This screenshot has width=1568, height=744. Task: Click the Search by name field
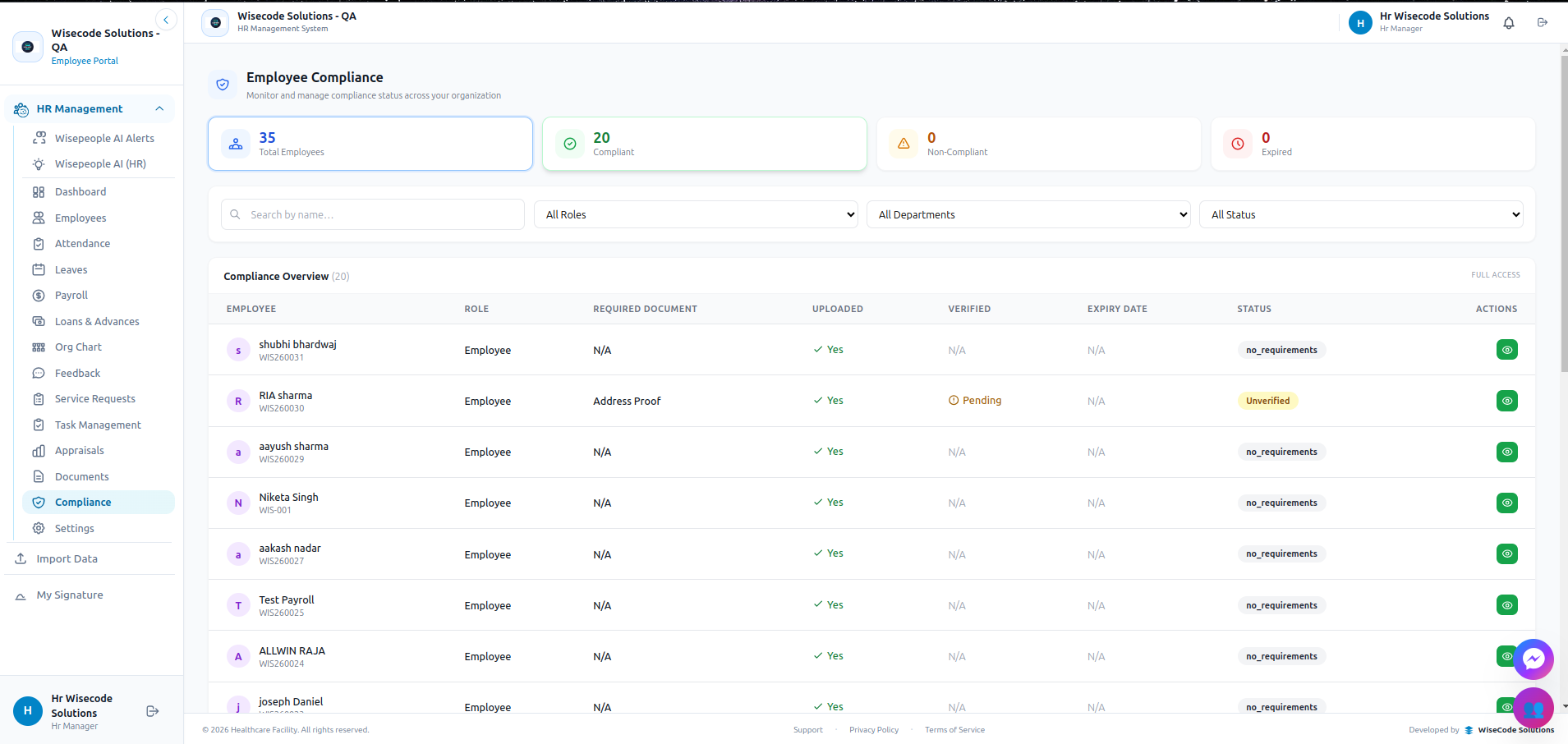pos(373,214)
